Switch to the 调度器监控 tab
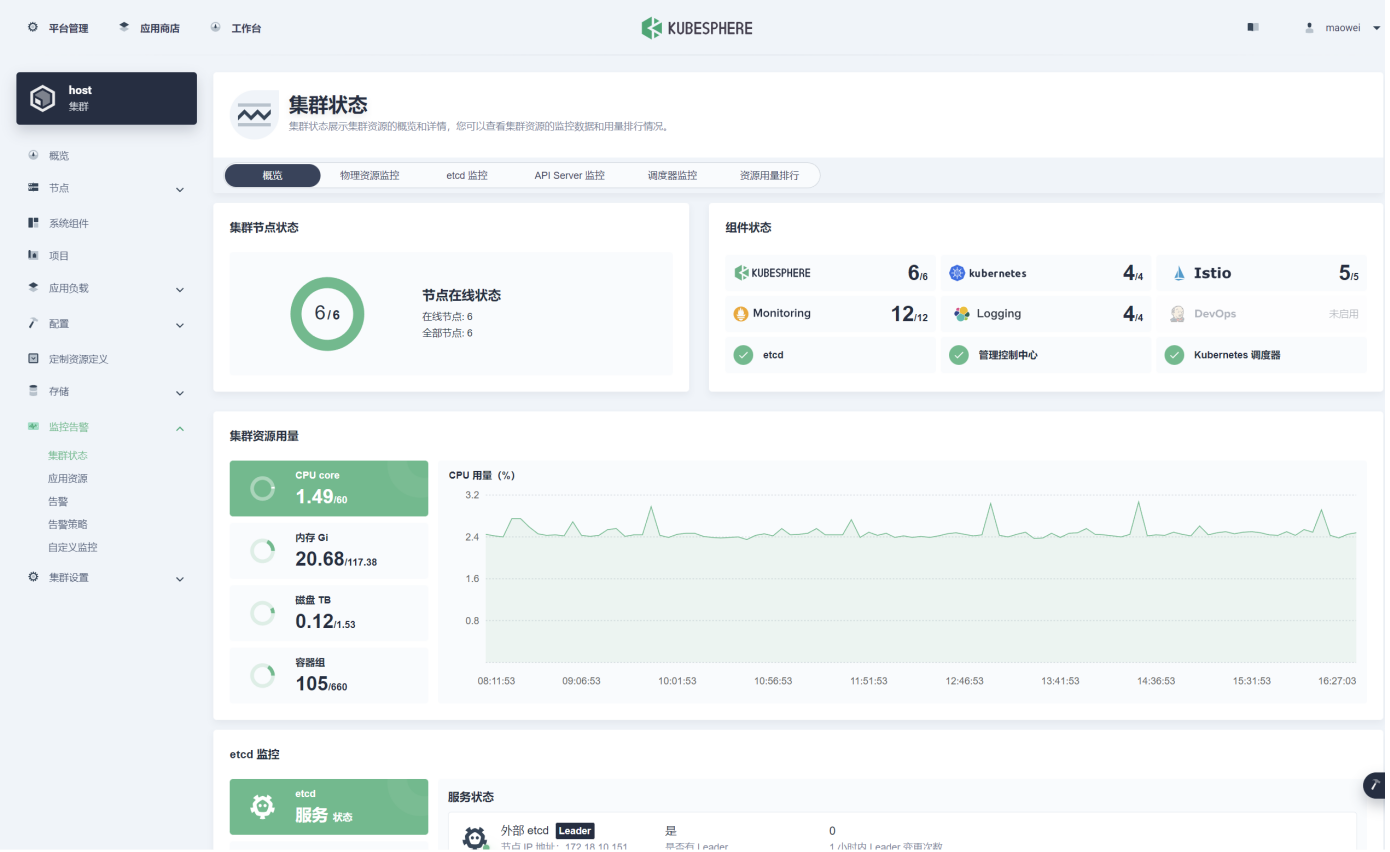 pyautogui.click(x=672, y=175)
